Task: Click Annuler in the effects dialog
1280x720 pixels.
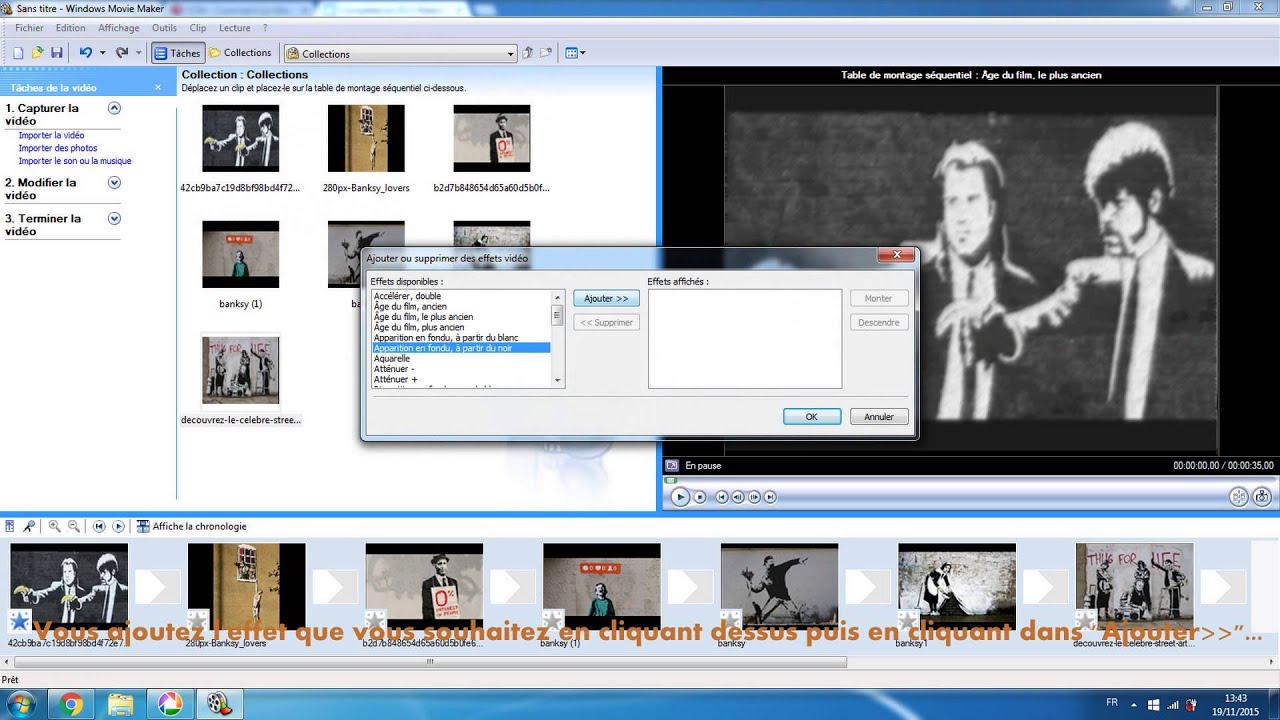Action: coord(879,416)
